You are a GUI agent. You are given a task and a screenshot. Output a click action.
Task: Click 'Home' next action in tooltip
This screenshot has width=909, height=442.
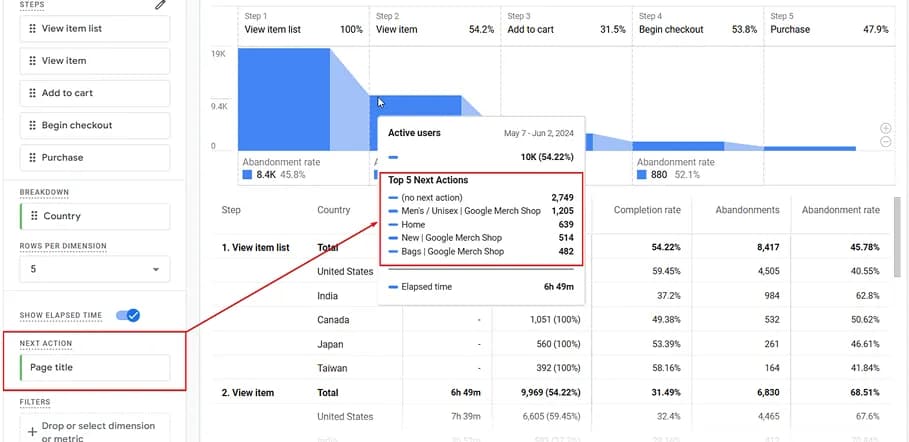point(413,224)
